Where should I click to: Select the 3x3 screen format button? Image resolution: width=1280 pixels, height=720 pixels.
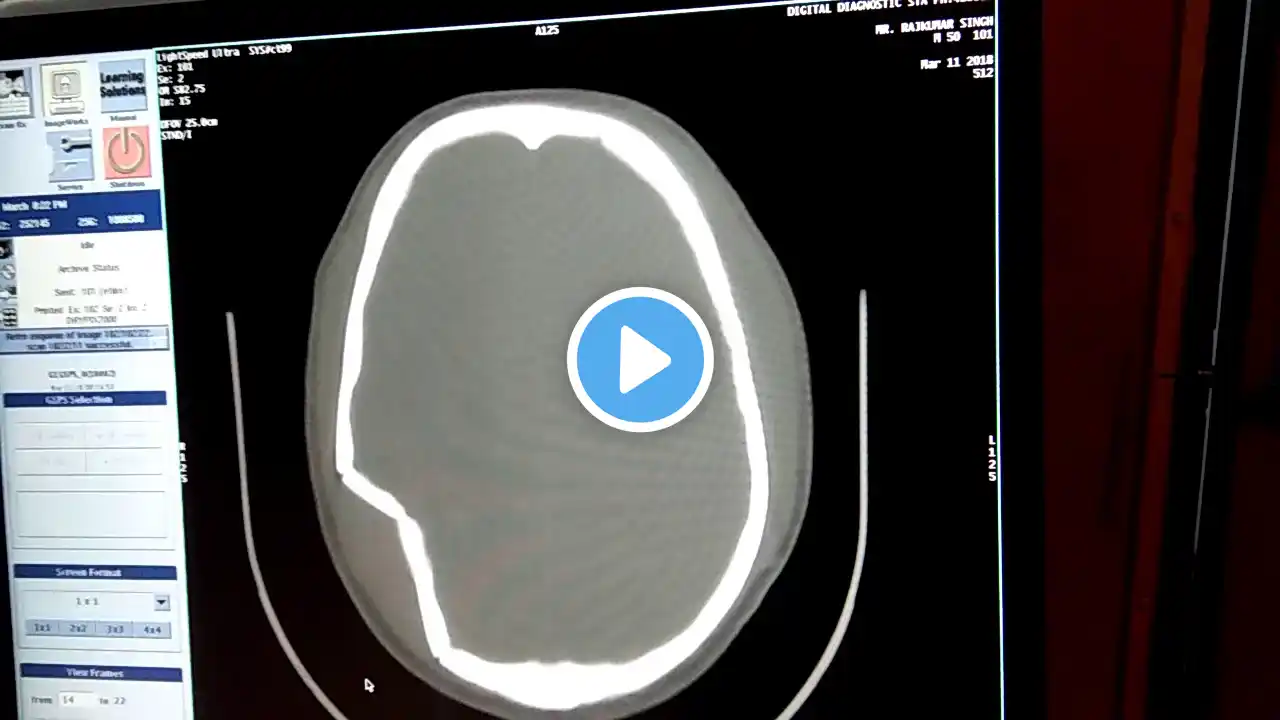pyautogui.click(x=115, y=629)
